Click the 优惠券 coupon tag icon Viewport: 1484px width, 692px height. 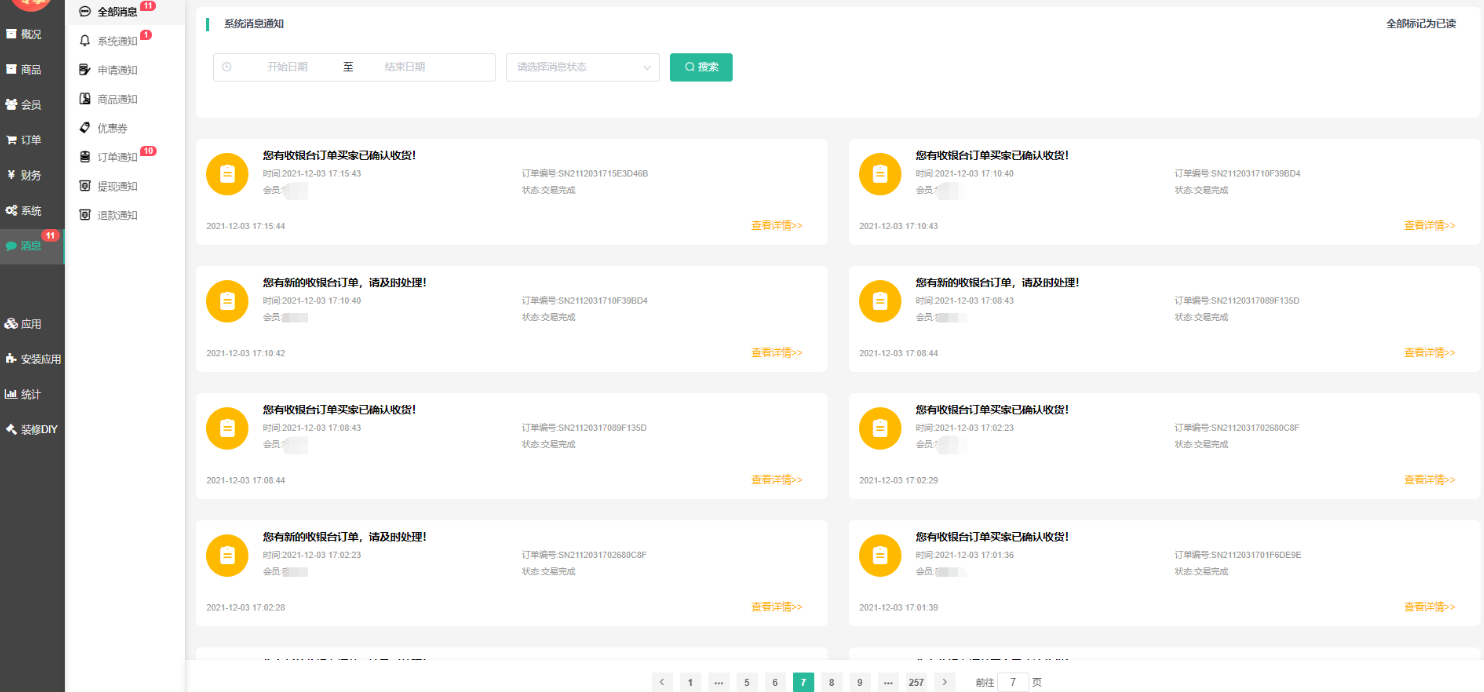pos(85,128)
